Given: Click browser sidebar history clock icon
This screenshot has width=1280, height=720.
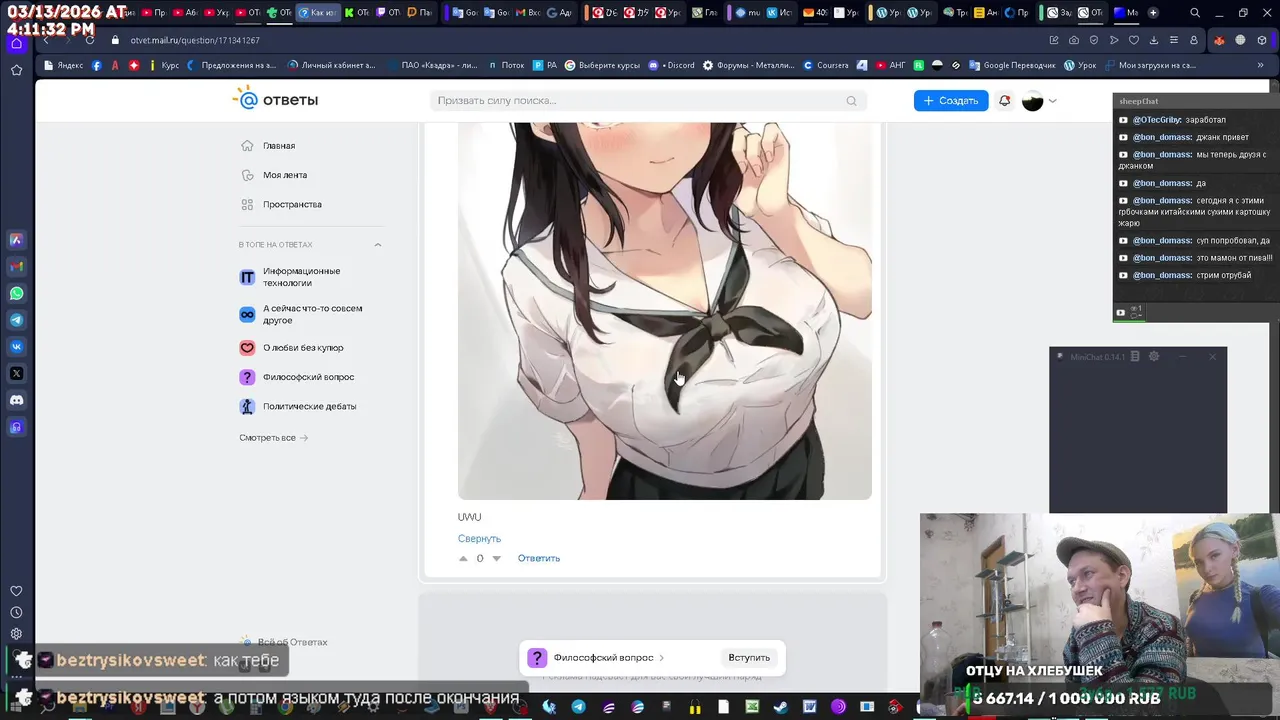Looking at the screenshot, I should [16, 612].
